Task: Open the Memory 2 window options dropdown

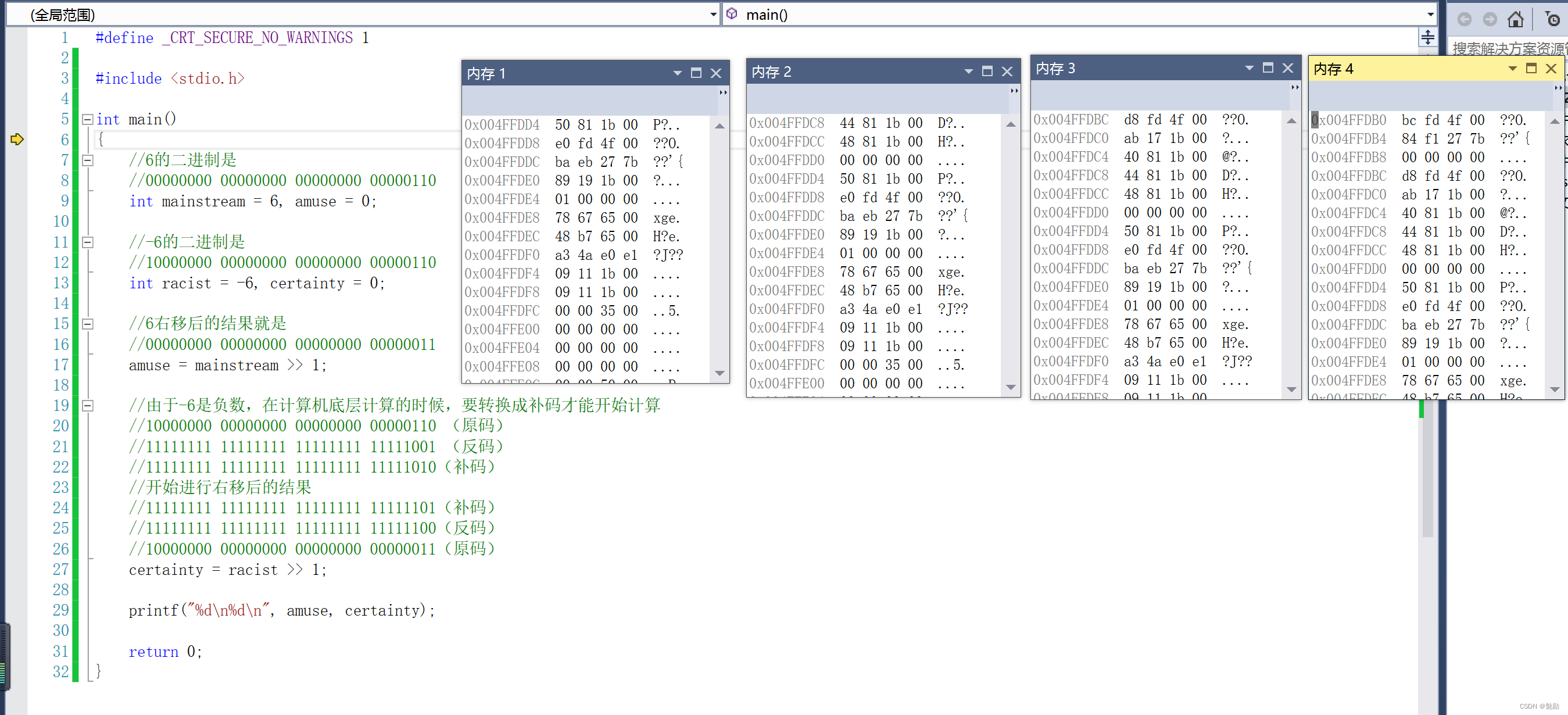Action: (968, 71)
